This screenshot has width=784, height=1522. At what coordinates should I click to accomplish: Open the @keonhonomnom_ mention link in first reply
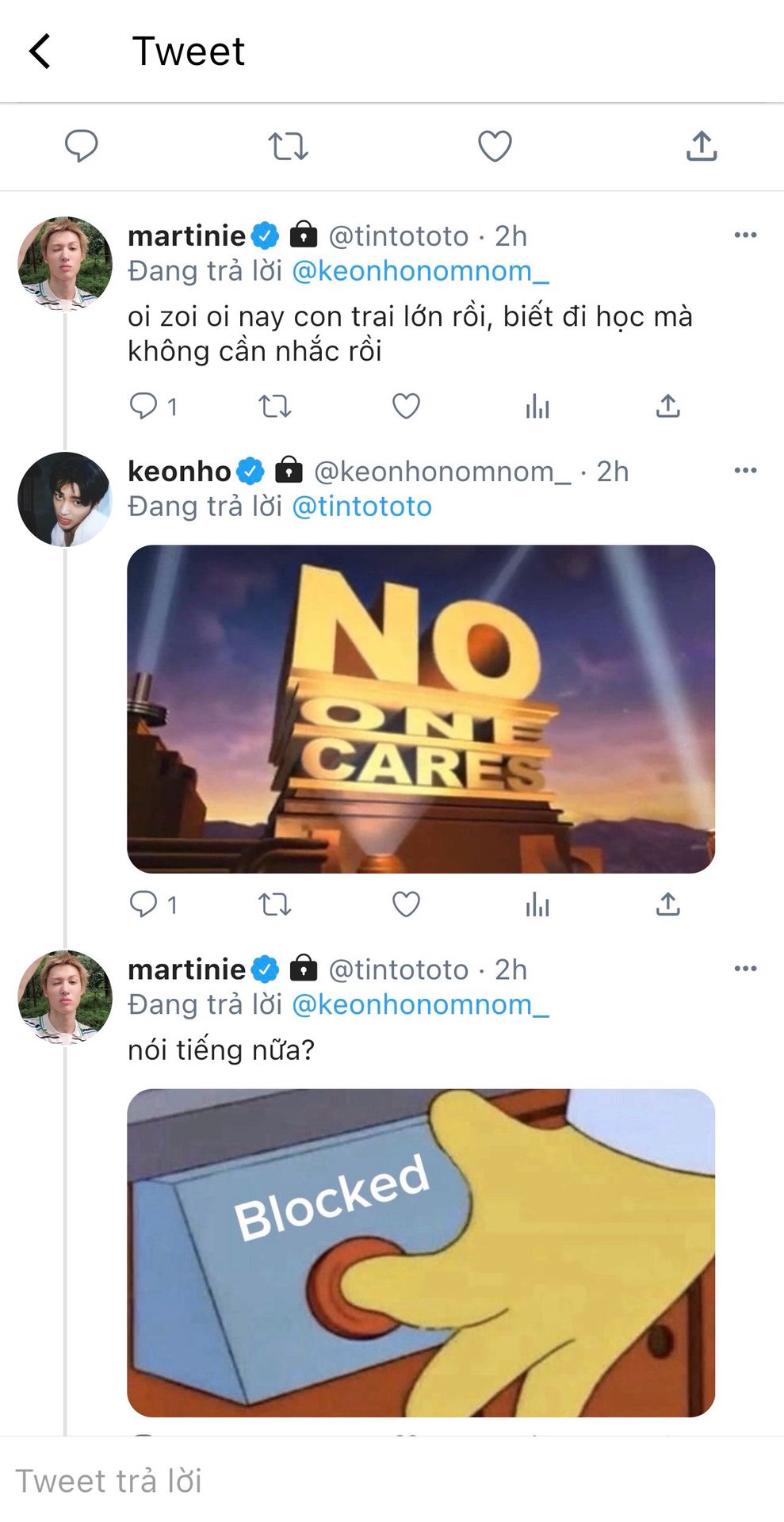pos(420,271)
